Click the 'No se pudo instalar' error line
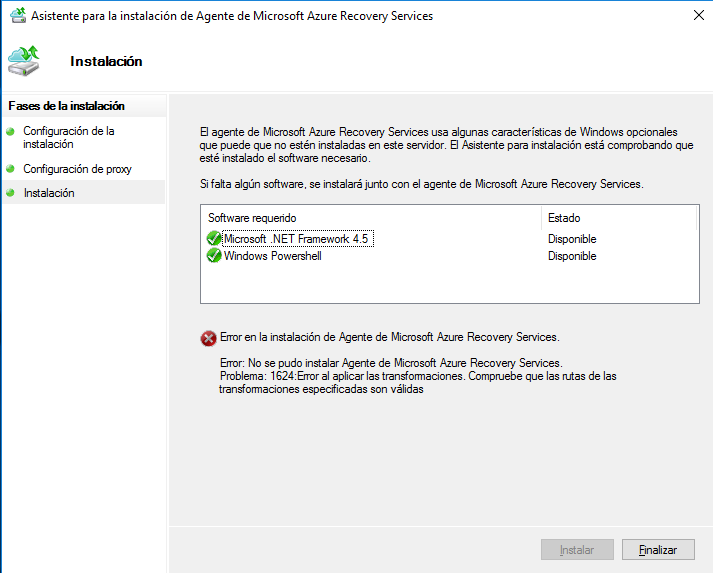This screenshot has width=713, height=573. tap(391, 363)
